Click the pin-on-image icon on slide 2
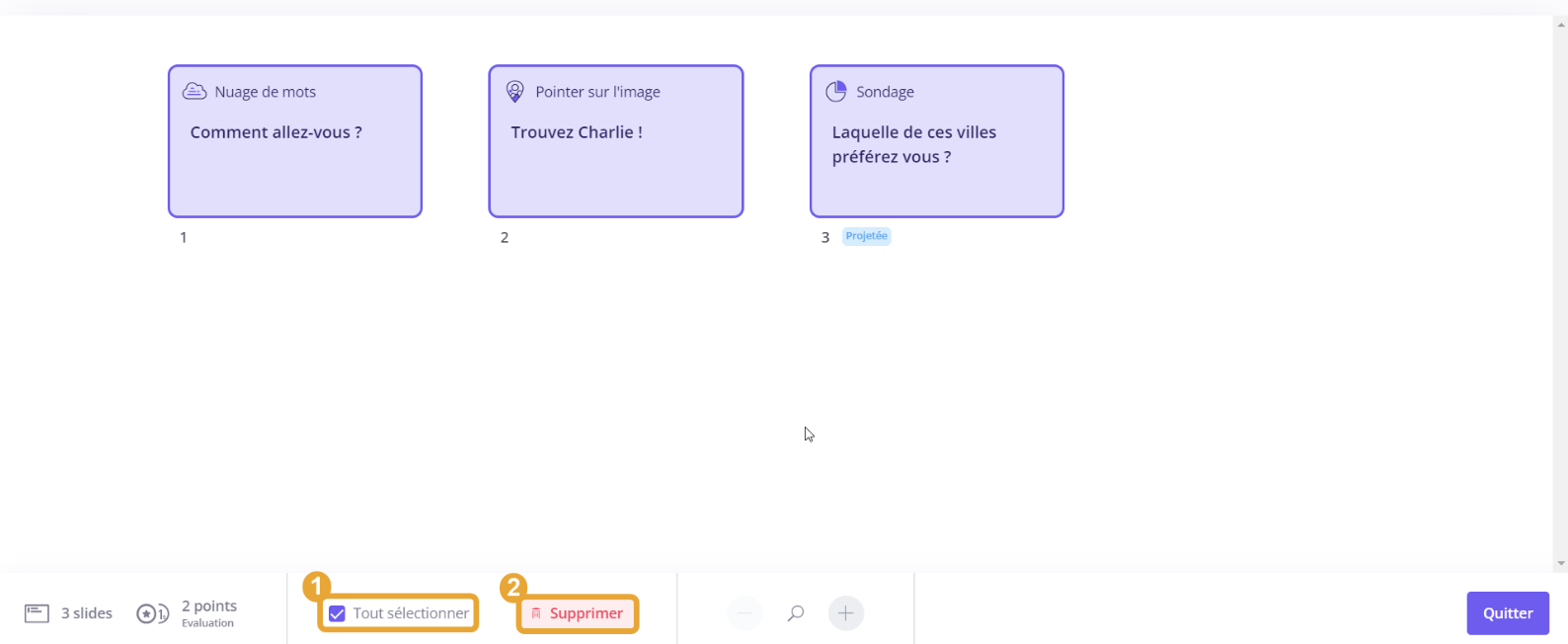Screen dimensions: 1568x644 point(515,91)
